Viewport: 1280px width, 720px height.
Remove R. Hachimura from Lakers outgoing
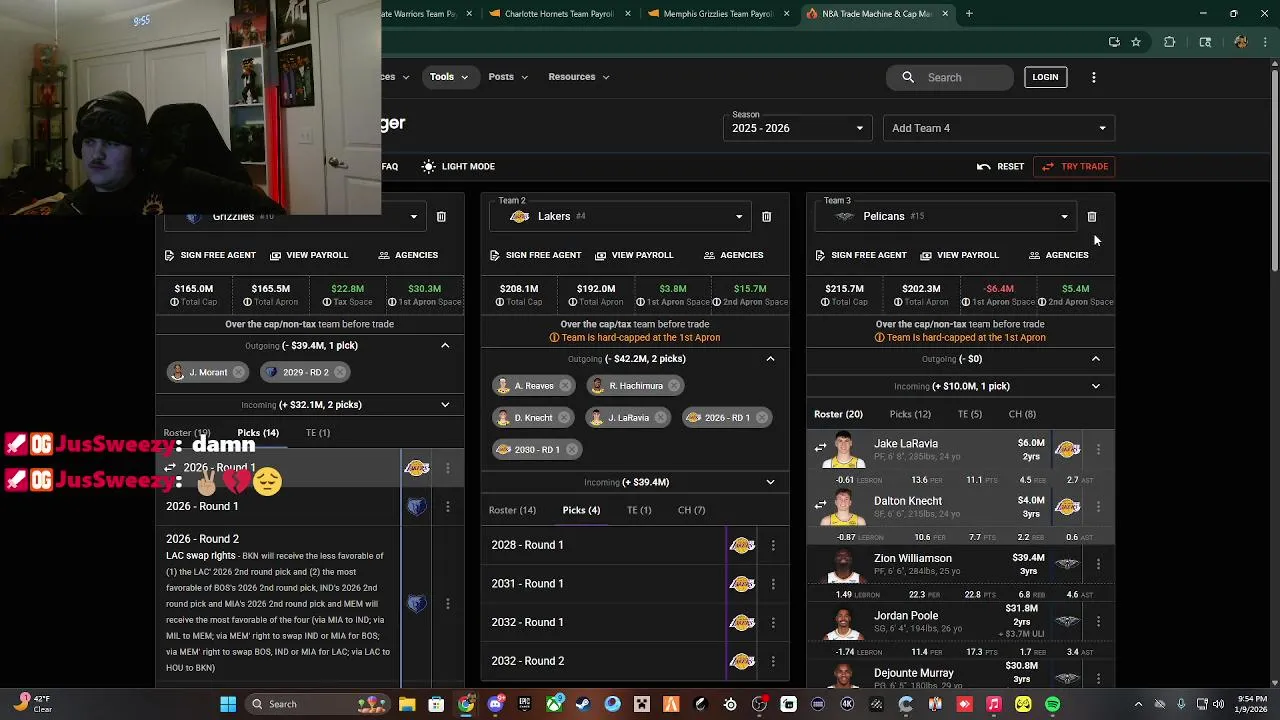point(674,386)
